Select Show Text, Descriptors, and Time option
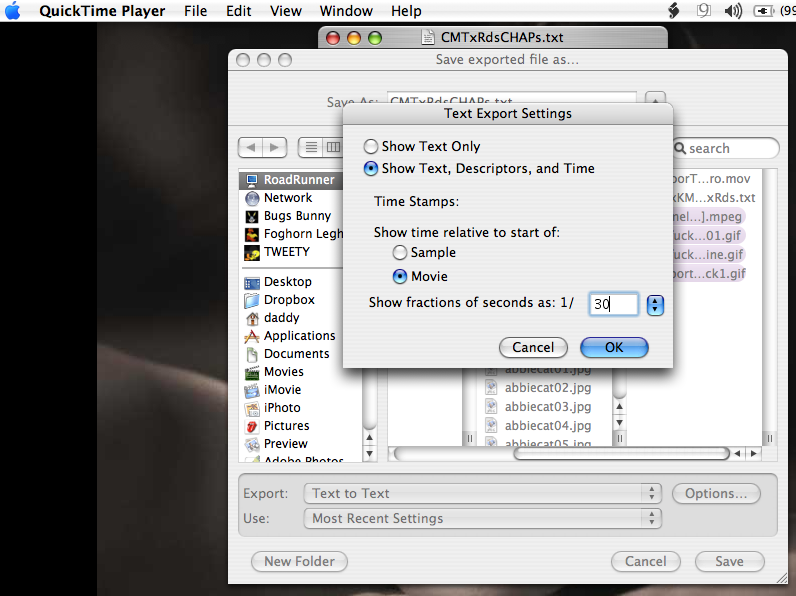The image size is (796, 596). click(x=371, y=169)
